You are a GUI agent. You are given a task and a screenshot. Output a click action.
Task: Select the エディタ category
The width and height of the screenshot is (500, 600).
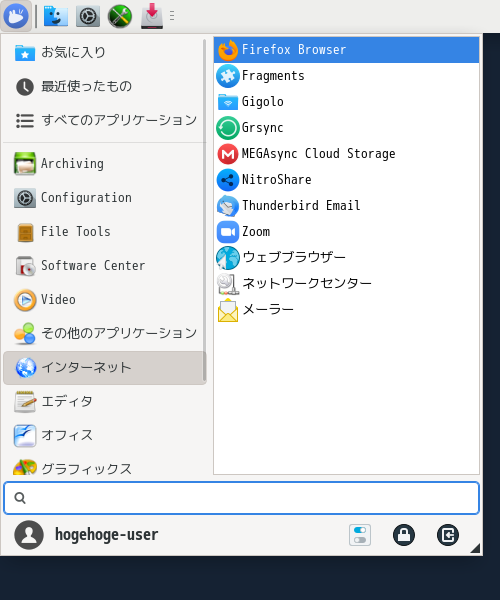pos(103,402)
